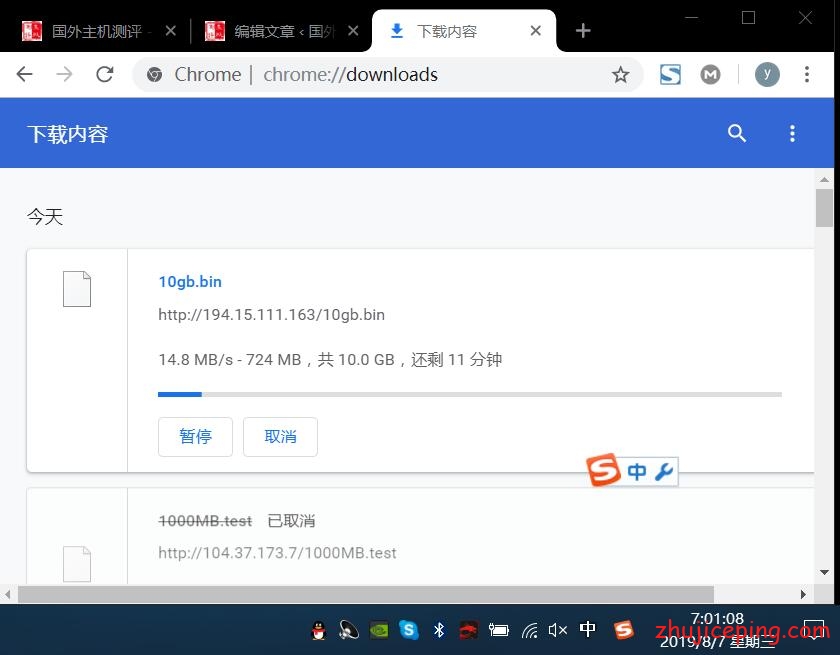This screenshot has width=840, height=655.
Task: Search downloads with the magnifier icon
Action: pyautogui.click(x=737, y=133)
